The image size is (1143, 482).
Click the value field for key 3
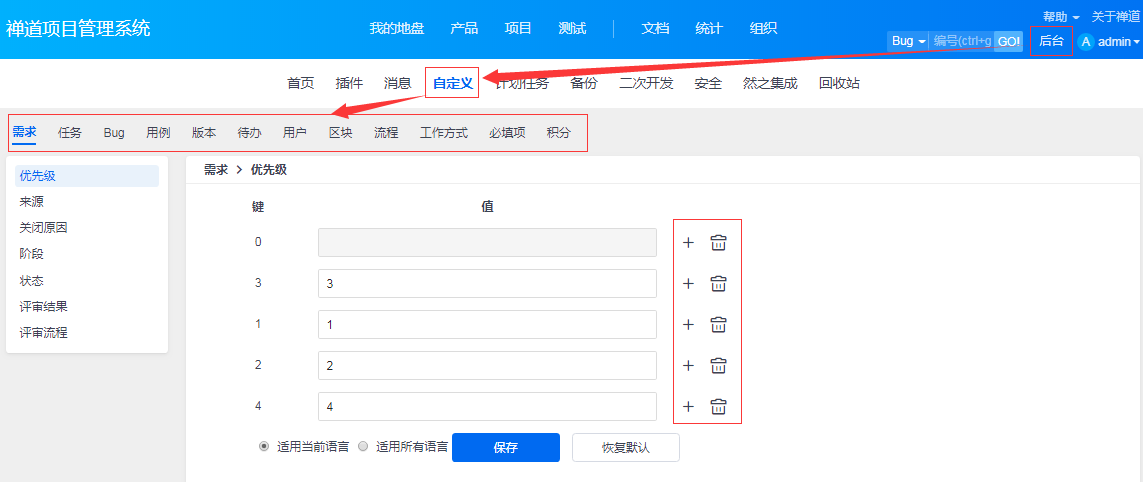pos(487,284)
